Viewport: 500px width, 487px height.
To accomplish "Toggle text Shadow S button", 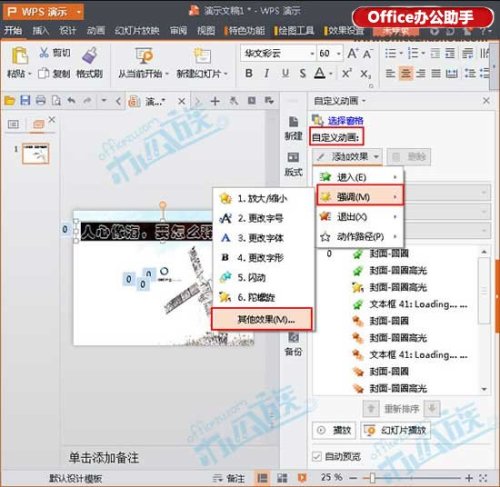I will 302,73.
